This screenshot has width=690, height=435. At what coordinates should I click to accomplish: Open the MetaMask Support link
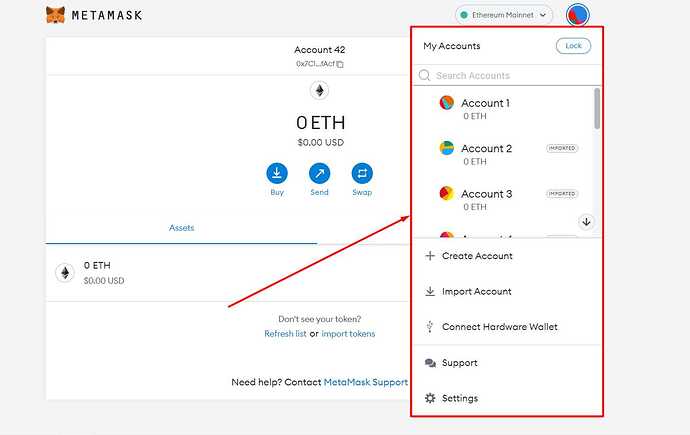click(366, 382)
